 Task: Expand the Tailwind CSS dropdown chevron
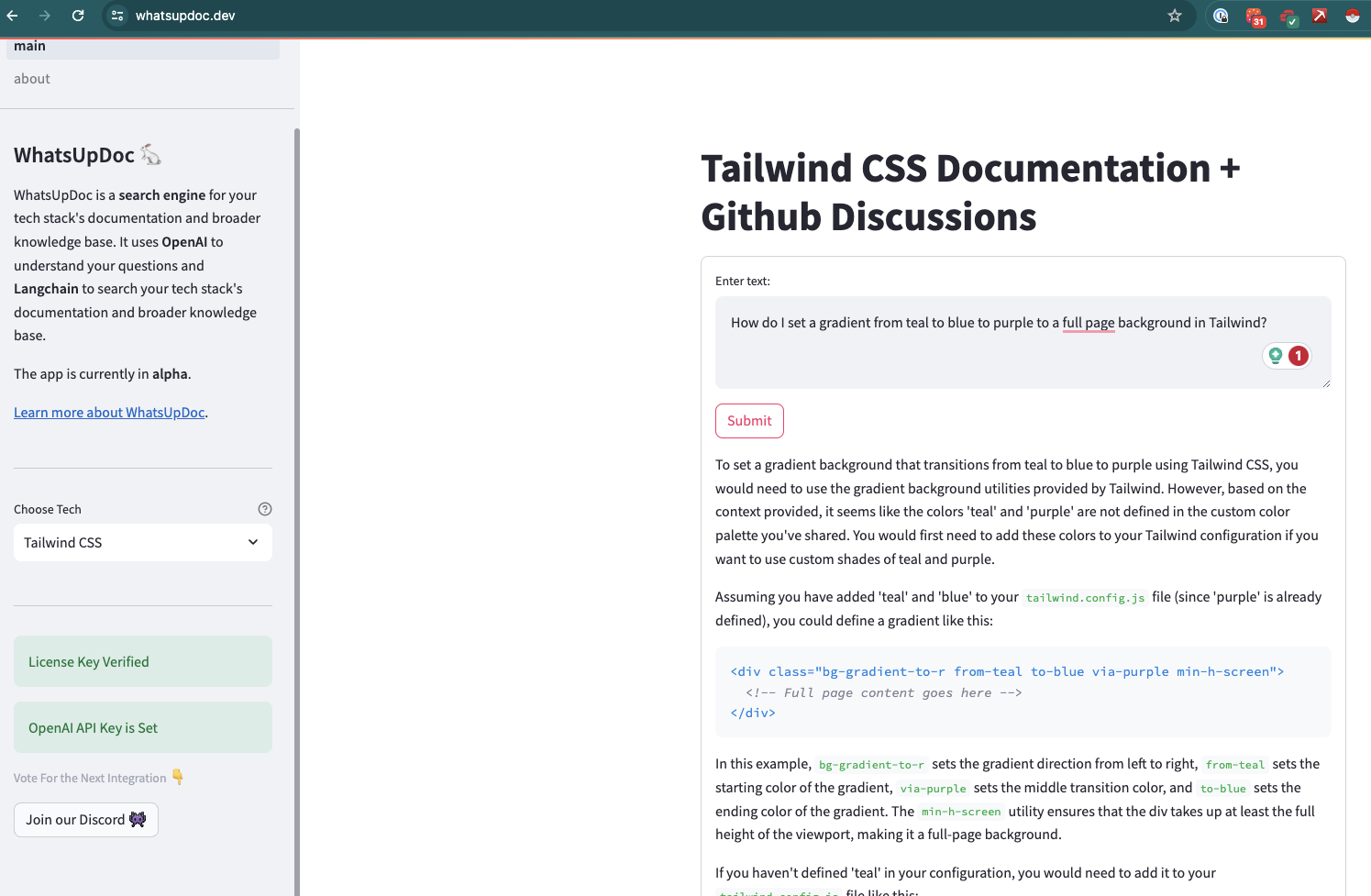253,543
